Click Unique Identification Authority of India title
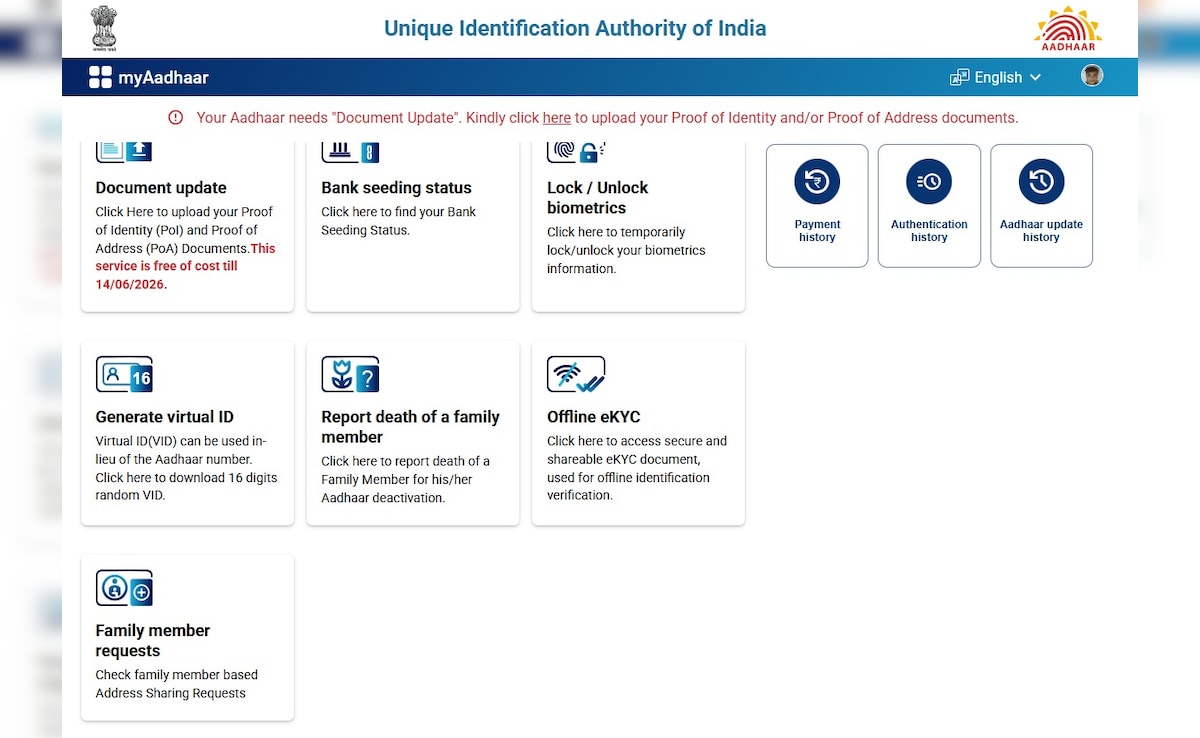 point(575,28)
